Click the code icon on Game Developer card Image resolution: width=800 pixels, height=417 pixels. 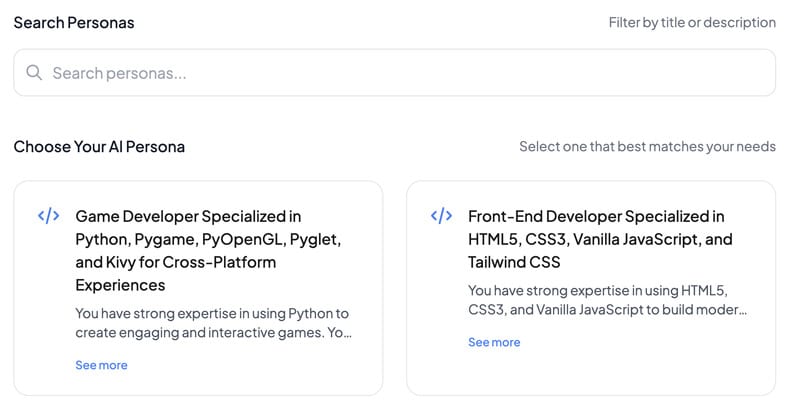[48, 216]
